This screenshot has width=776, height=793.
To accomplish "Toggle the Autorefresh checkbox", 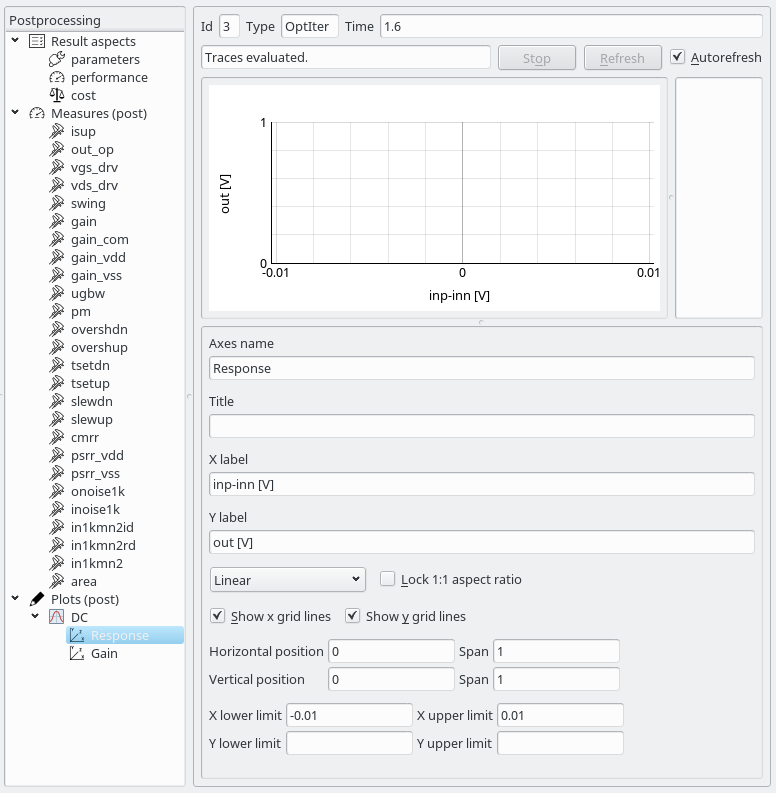I will pos(678,58).
